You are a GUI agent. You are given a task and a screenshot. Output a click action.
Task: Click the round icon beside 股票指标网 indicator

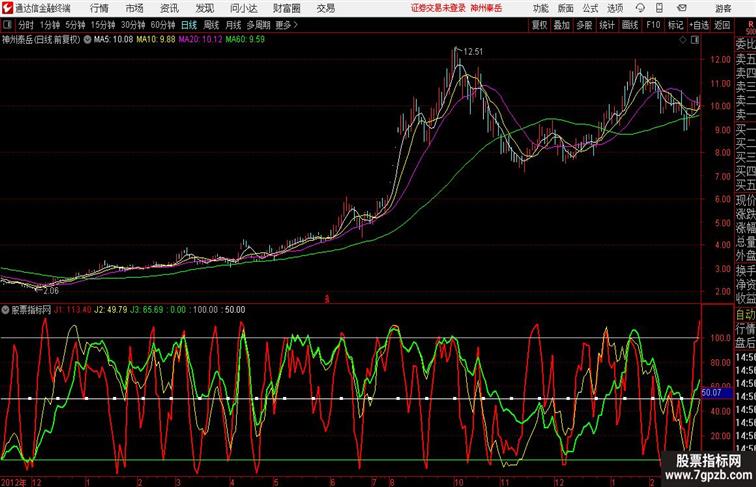pyautogui.click(x=5, y=310)
